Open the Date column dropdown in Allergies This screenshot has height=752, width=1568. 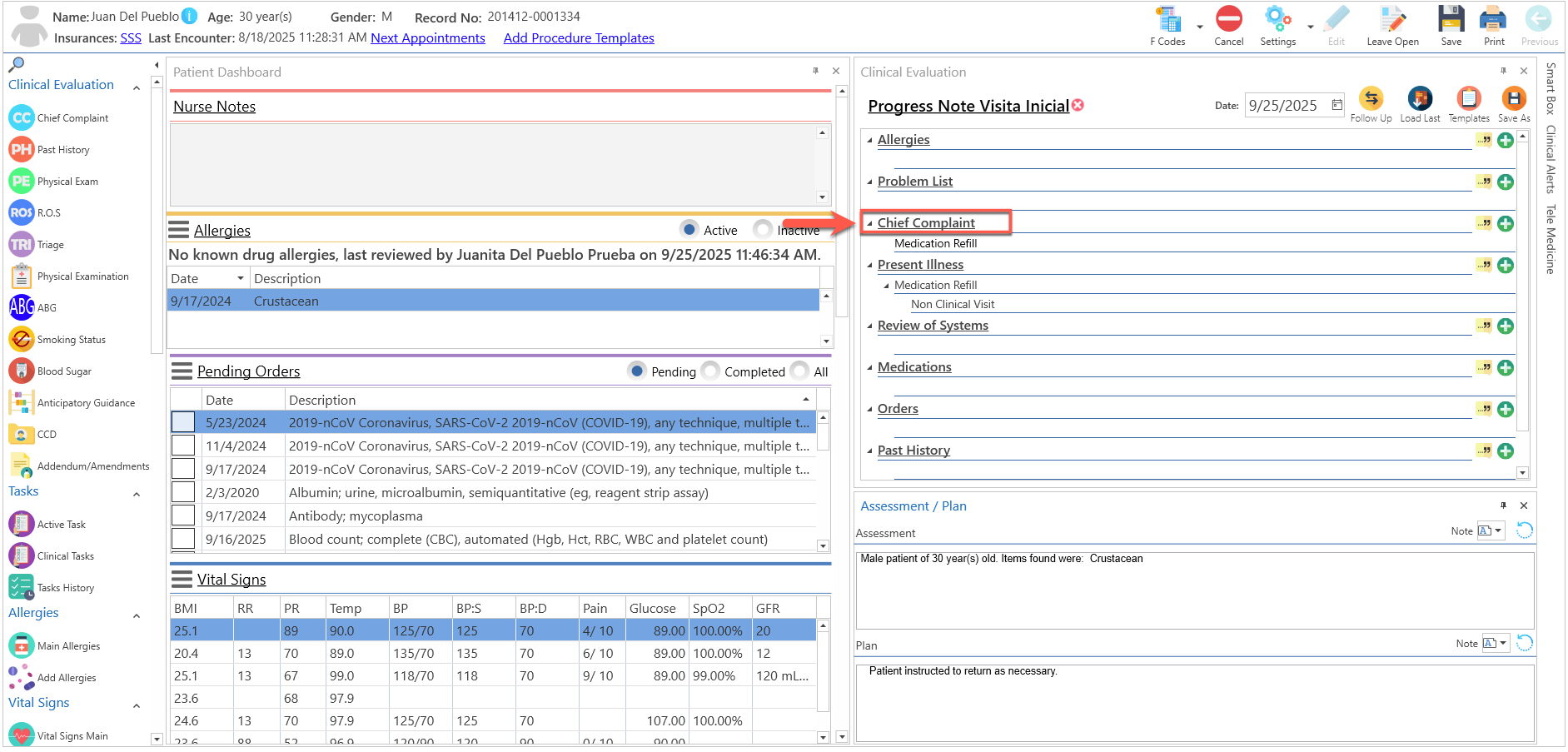coord(241,278)
